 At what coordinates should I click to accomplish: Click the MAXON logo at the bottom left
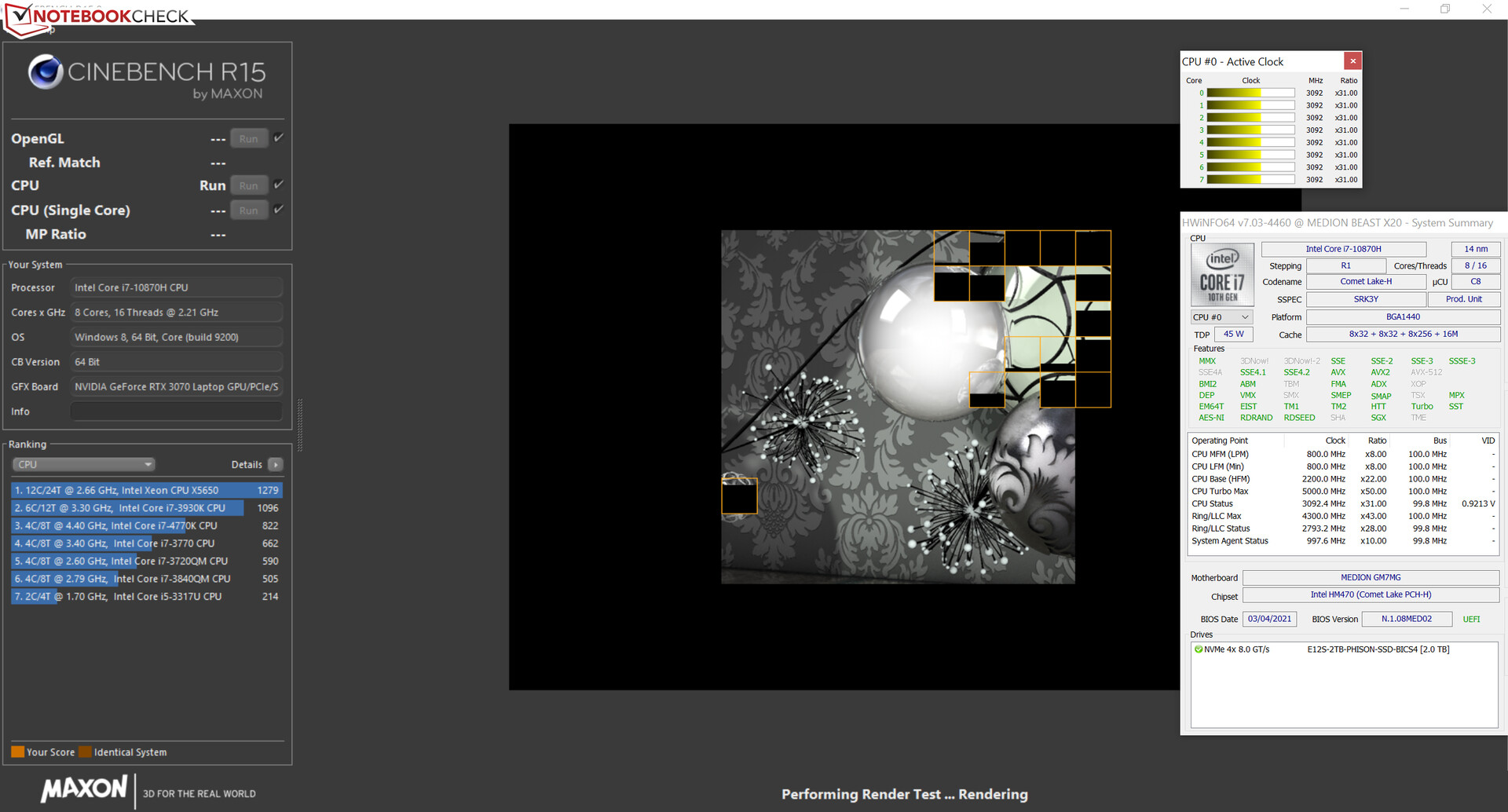(x=84, y=789)
